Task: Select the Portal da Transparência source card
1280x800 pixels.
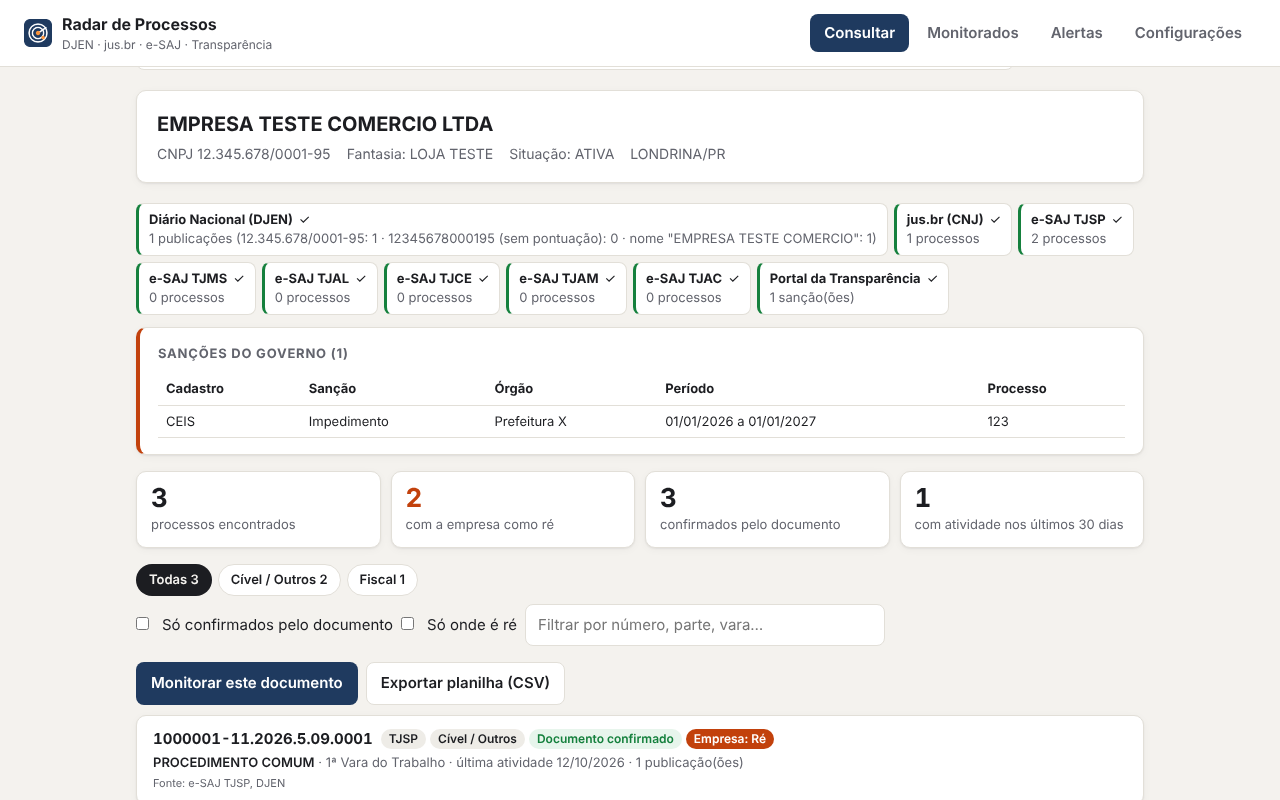Action: point(853,288)
